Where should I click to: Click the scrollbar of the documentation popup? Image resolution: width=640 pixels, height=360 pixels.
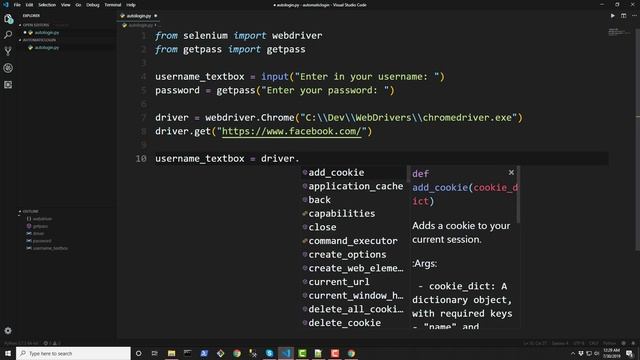point(518,194)
